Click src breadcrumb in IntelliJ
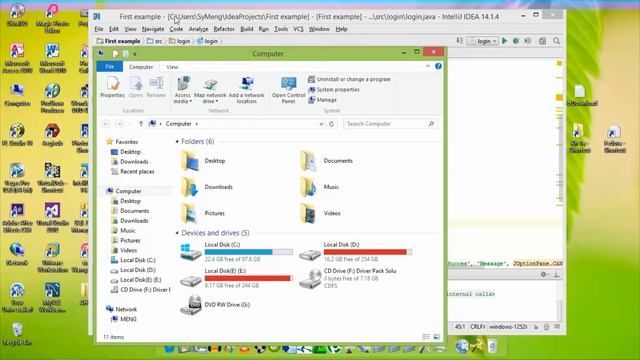 point(155,41)
